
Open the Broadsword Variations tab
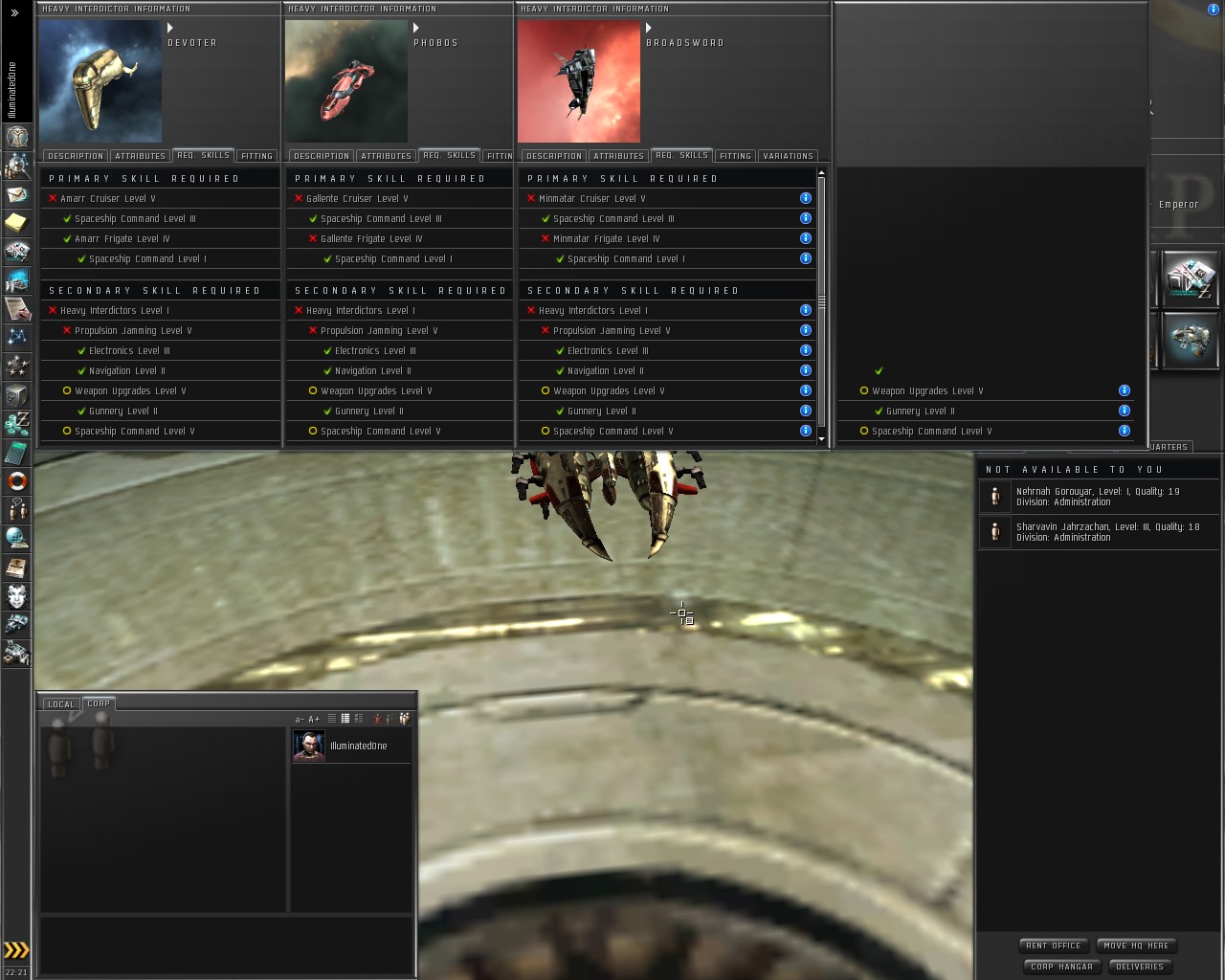tap(789, 156)
